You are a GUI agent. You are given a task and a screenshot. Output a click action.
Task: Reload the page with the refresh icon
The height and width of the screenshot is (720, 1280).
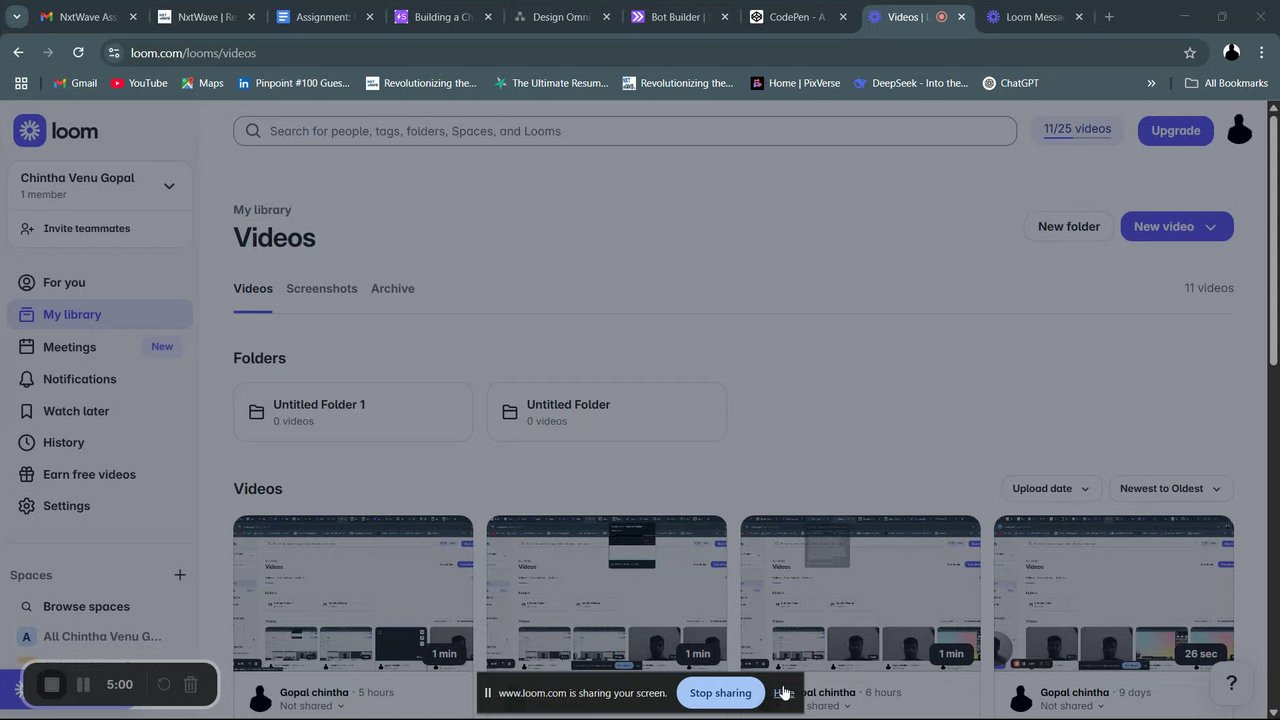coord(78,53)
